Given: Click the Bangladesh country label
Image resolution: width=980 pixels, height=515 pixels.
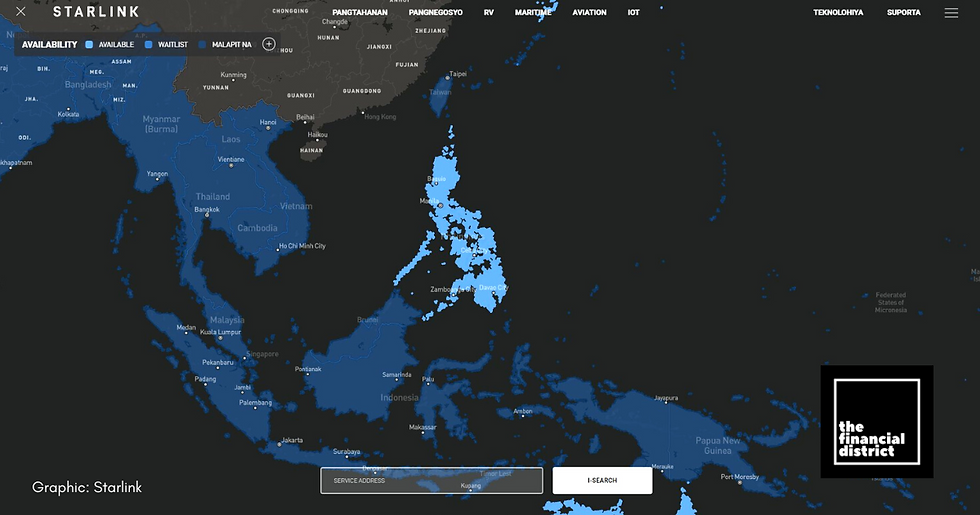Looking at the screenshot, I should (88, 84).
